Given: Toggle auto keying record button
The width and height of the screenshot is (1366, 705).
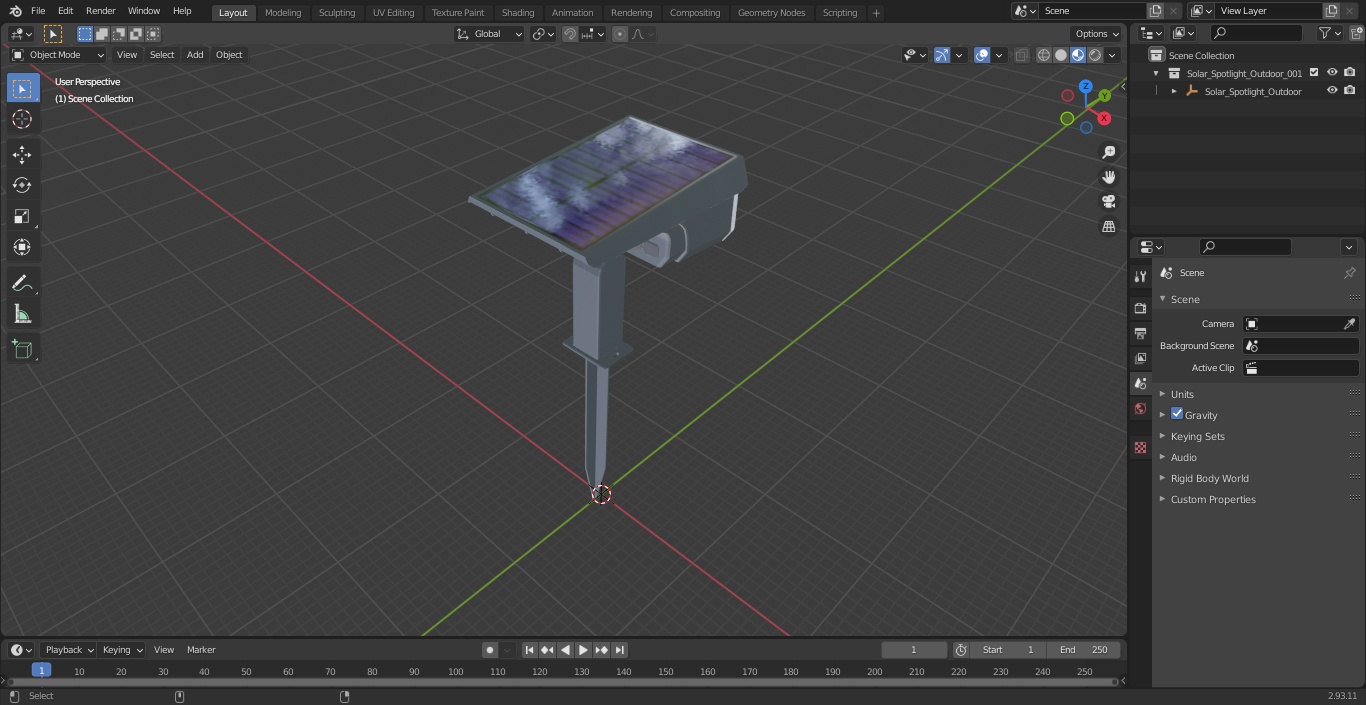Looking at the screenshot, I should [x=490, y=650].
